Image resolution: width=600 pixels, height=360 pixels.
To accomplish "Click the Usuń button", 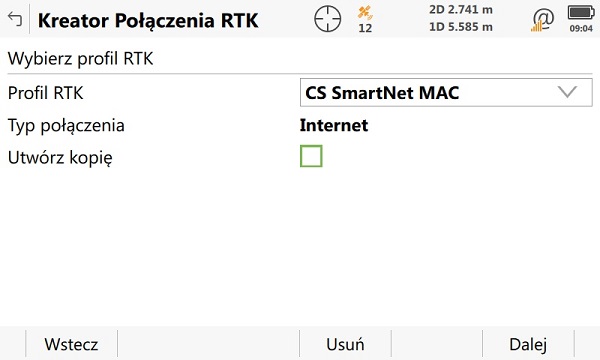I will (345, 344).
